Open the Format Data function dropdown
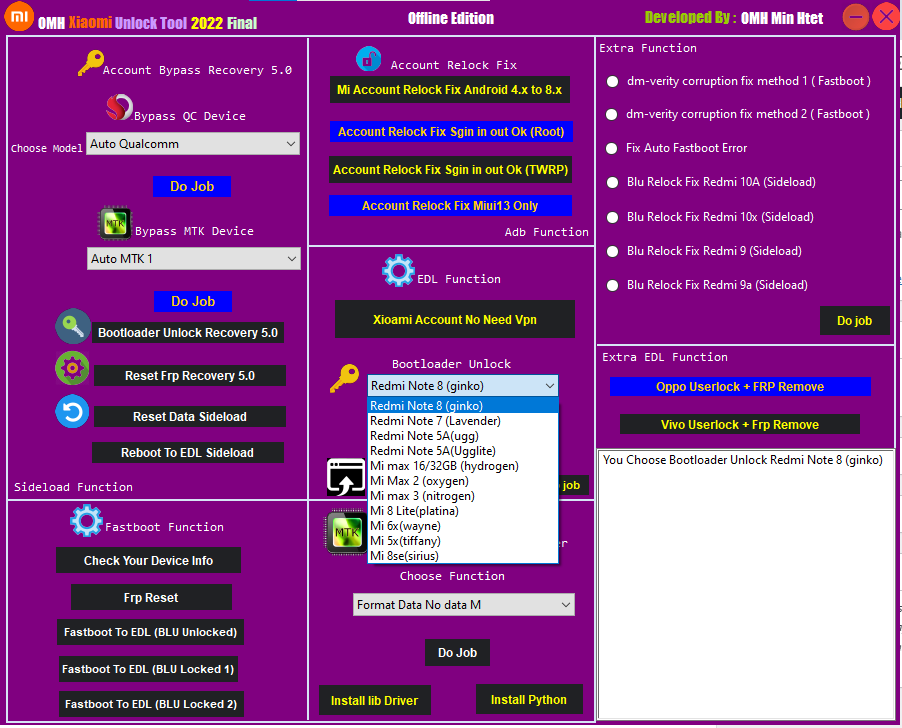Image resolution: width=902 pixels, height=728 pixels. [x=464, y=604]
